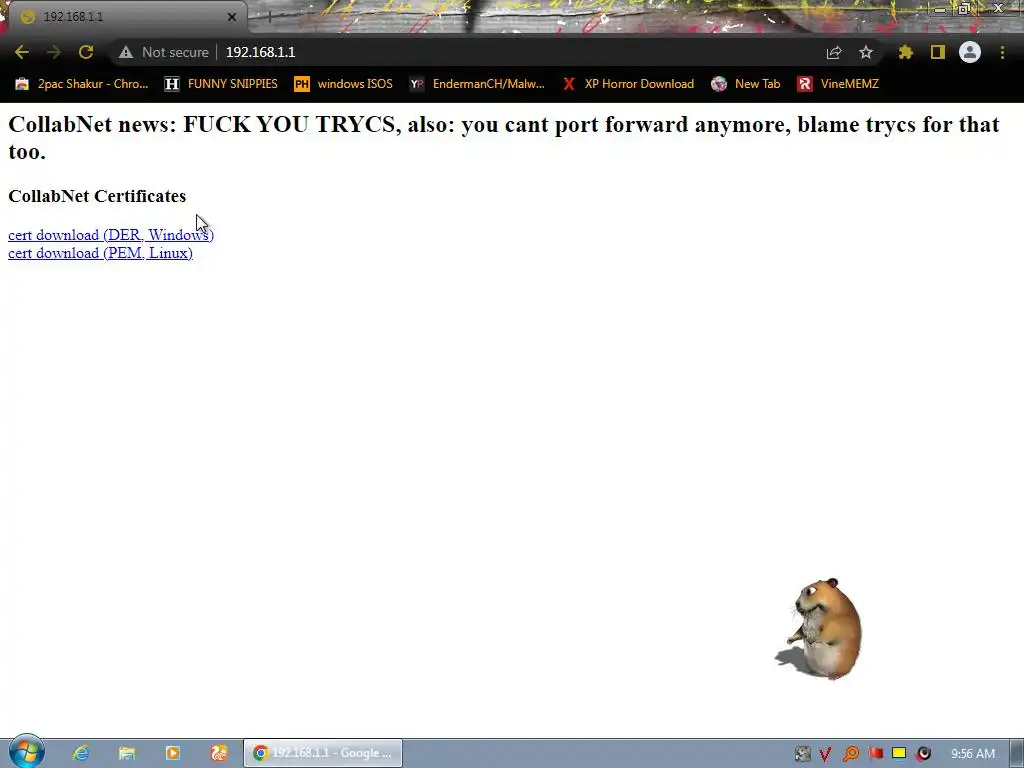
Task: Share this page via the share icon
Action: tap(834, 52)
